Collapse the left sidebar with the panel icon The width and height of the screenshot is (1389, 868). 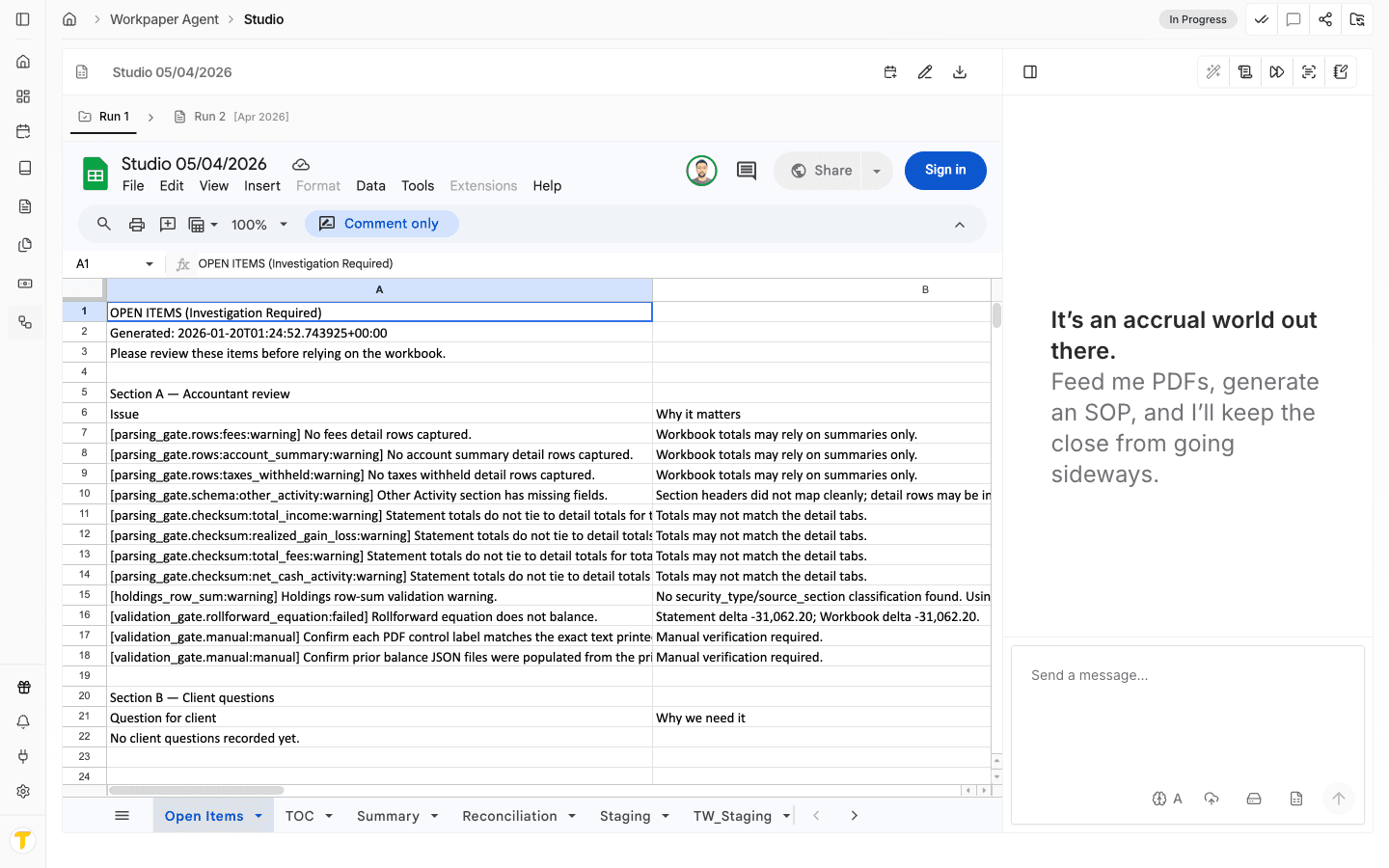point(23,19)
